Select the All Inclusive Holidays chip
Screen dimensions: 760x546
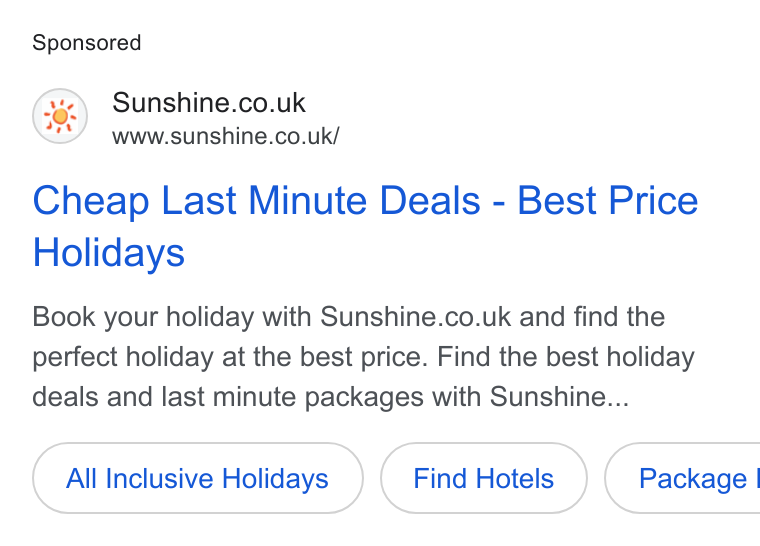(x=198, y=478)
